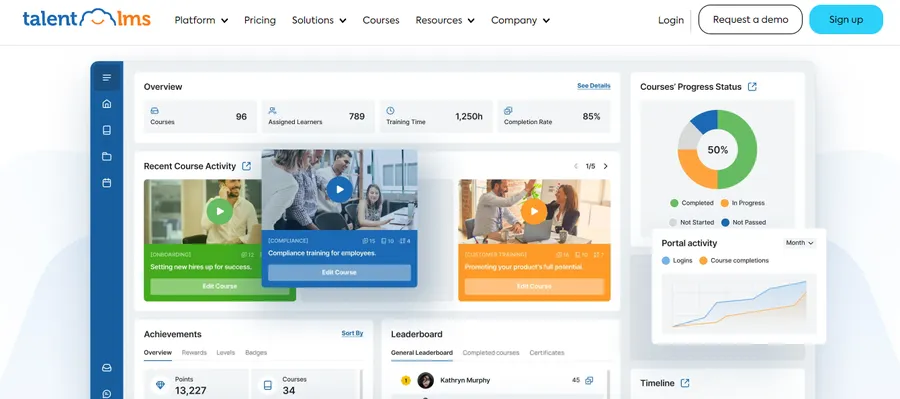This screenshot has height=399, width=900.
Task: Click Sort By in Achievements
Action: (352, 334)
